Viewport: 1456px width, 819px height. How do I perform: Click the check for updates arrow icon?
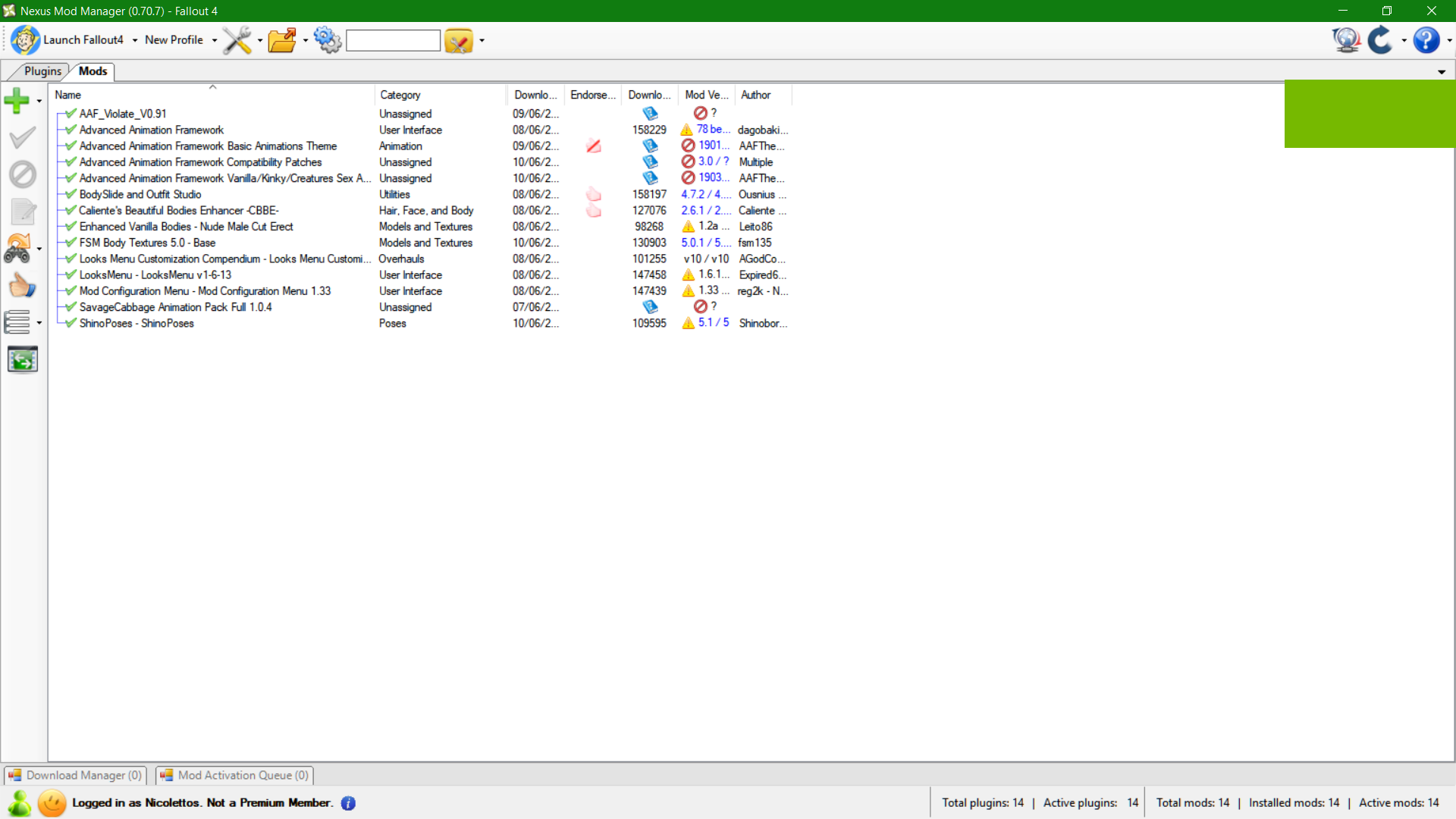(x=1380, y=40)
